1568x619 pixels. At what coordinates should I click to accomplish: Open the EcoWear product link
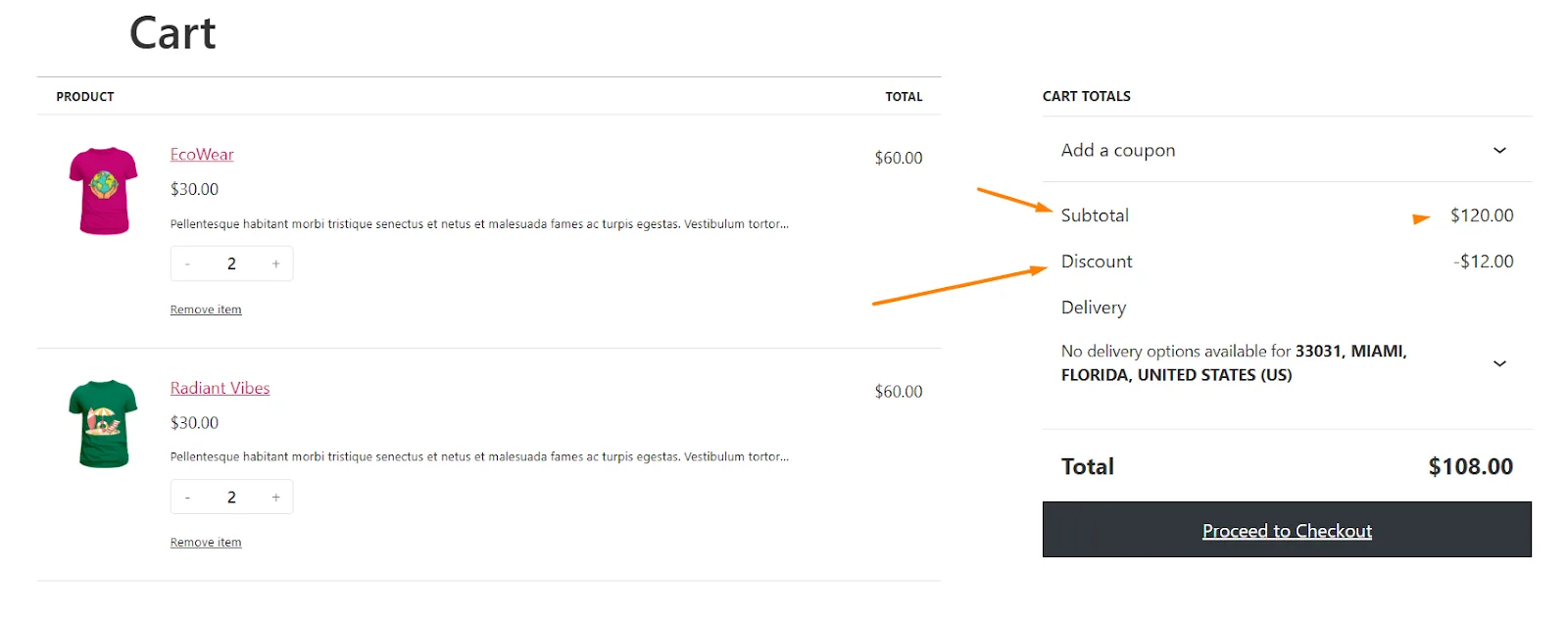point(202,155)
